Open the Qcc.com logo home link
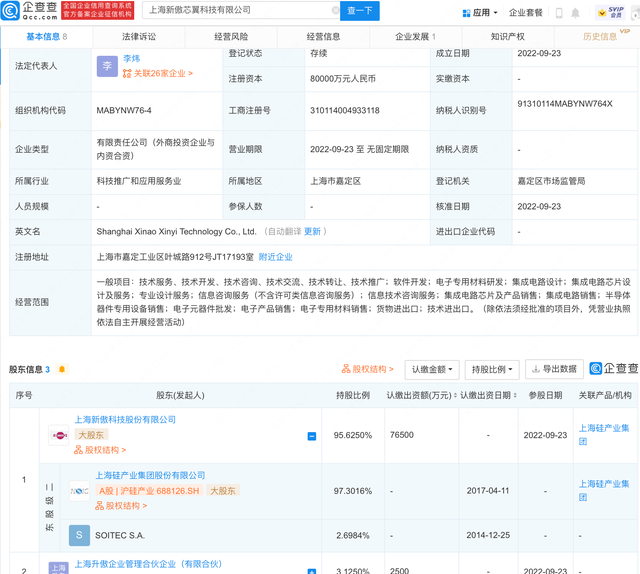The height and width of the screenshot is (574, 640). click(x=29, y=10)
